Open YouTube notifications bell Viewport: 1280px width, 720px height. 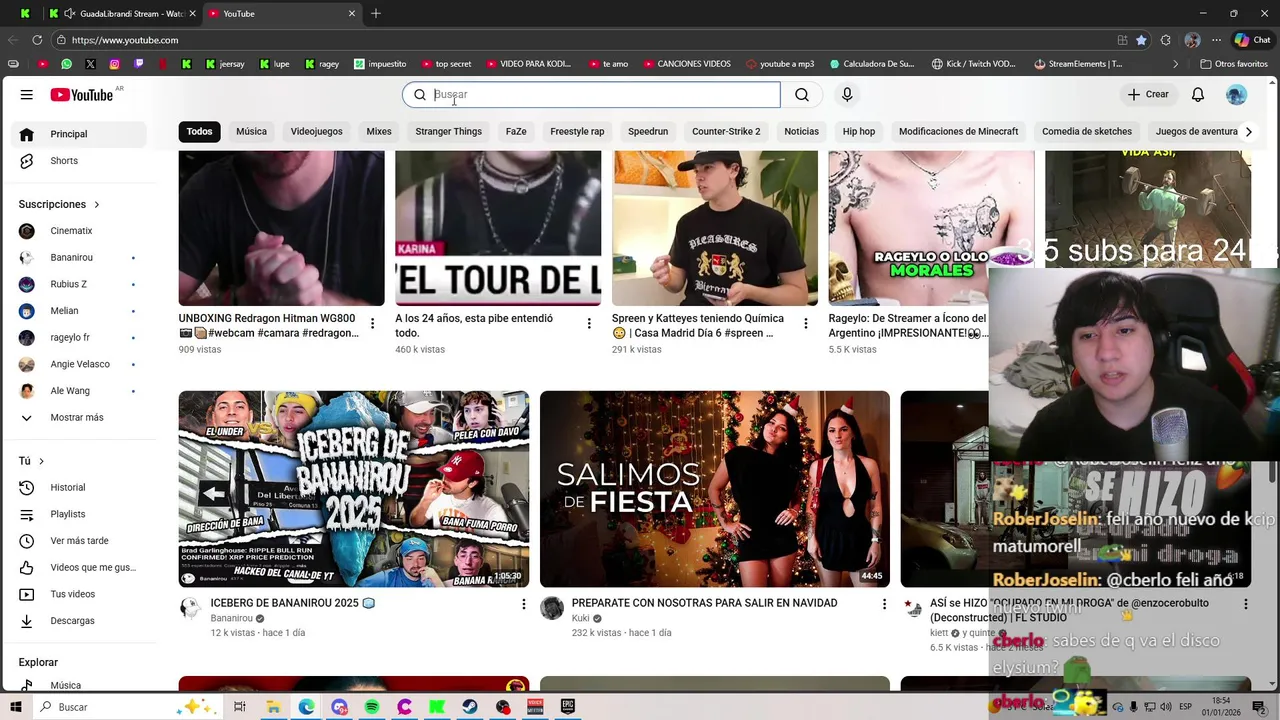[1198, 94]
